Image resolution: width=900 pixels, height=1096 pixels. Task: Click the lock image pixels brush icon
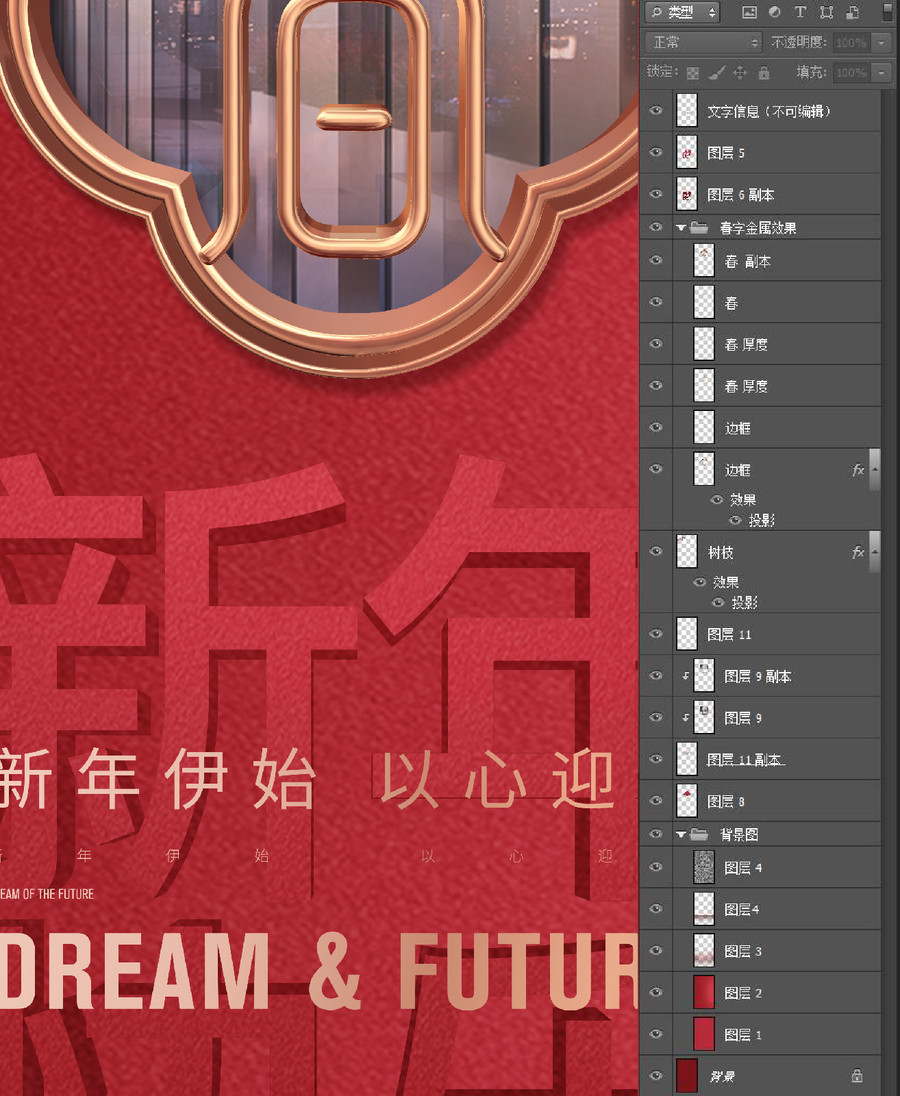point(716,73)
